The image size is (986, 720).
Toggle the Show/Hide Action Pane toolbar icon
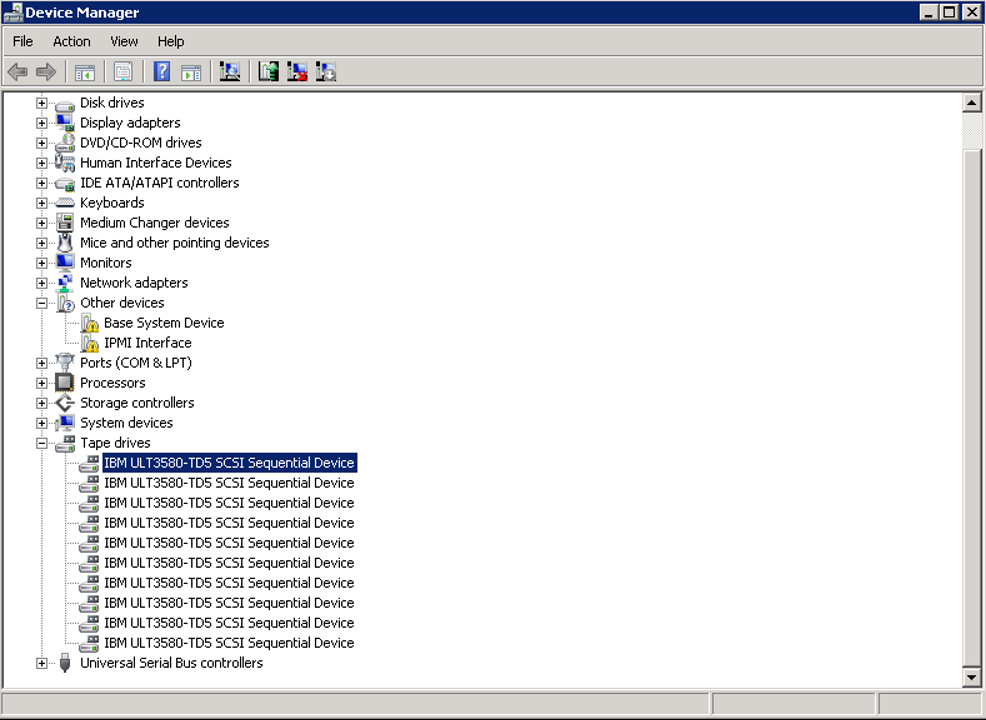[x=191, y=72]
